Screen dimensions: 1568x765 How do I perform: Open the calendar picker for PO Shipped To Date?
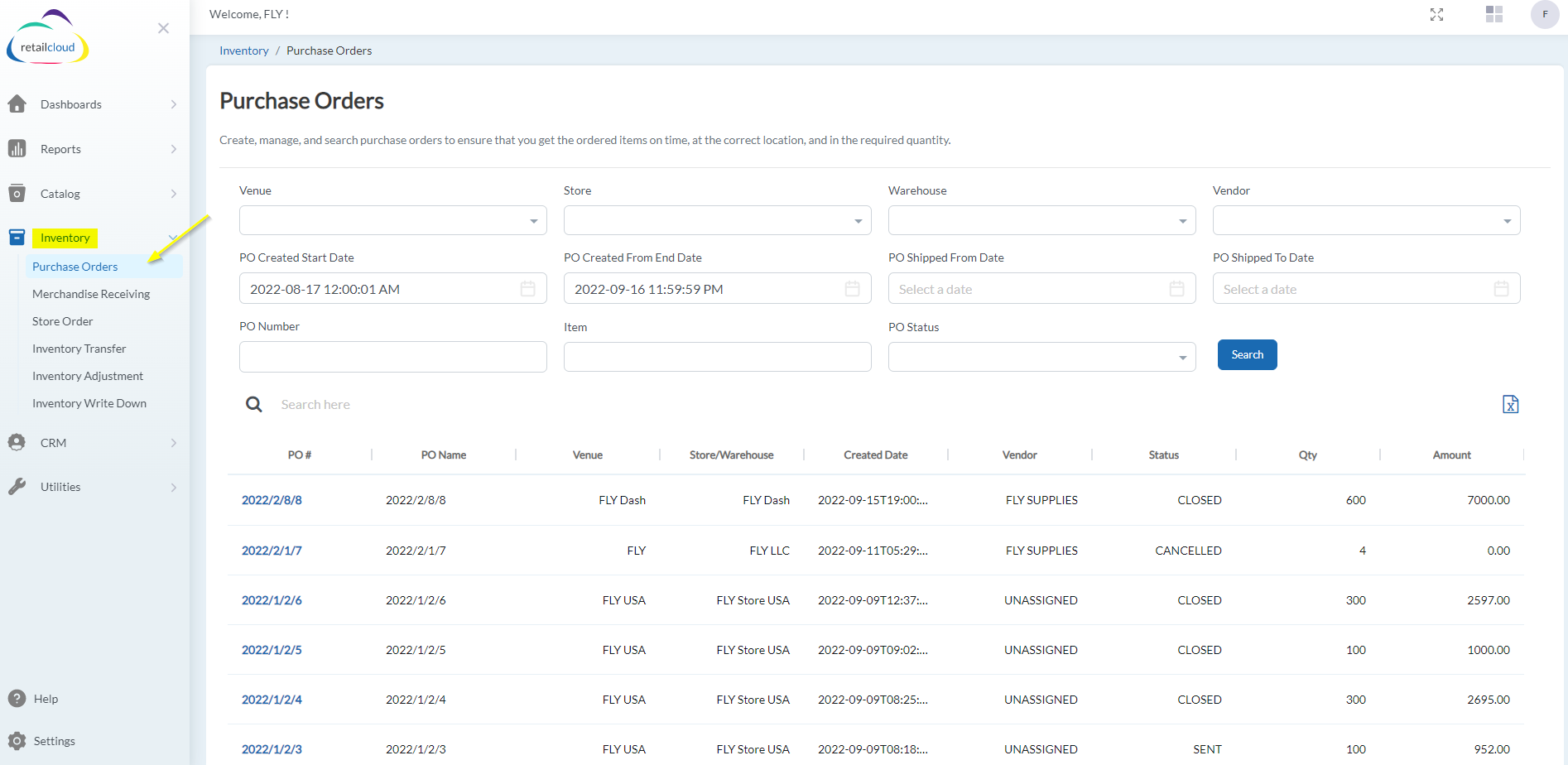(1502, 288)
